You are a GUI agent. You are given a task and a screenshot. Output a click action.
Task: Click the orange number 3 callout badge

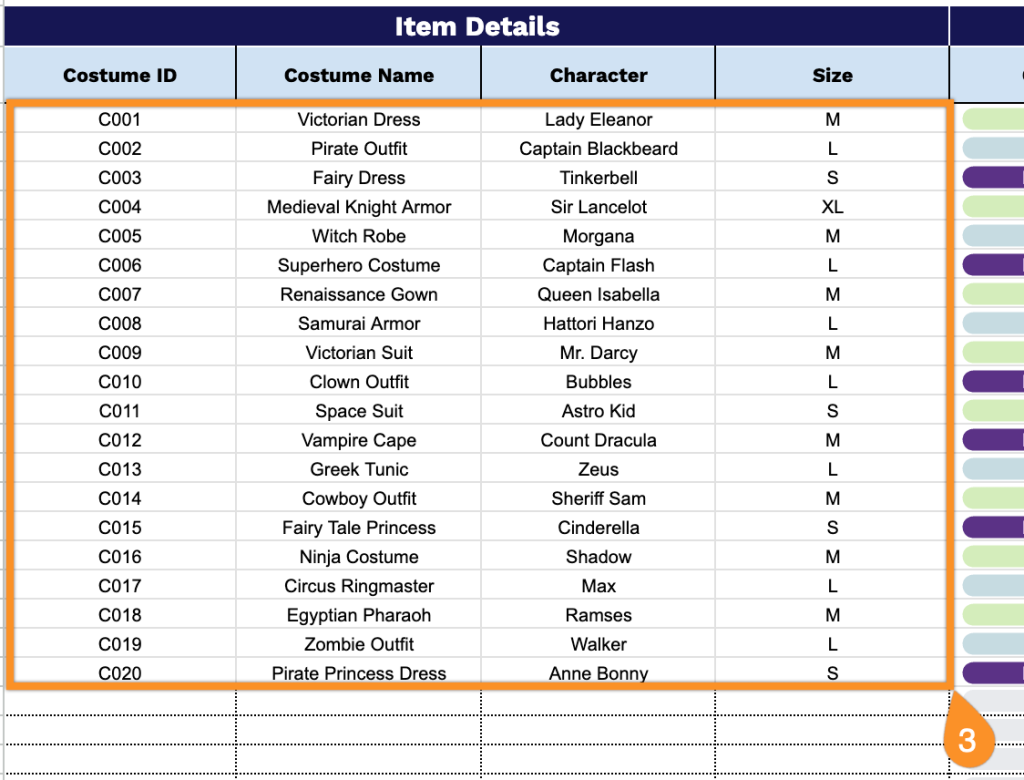[967, 741]
